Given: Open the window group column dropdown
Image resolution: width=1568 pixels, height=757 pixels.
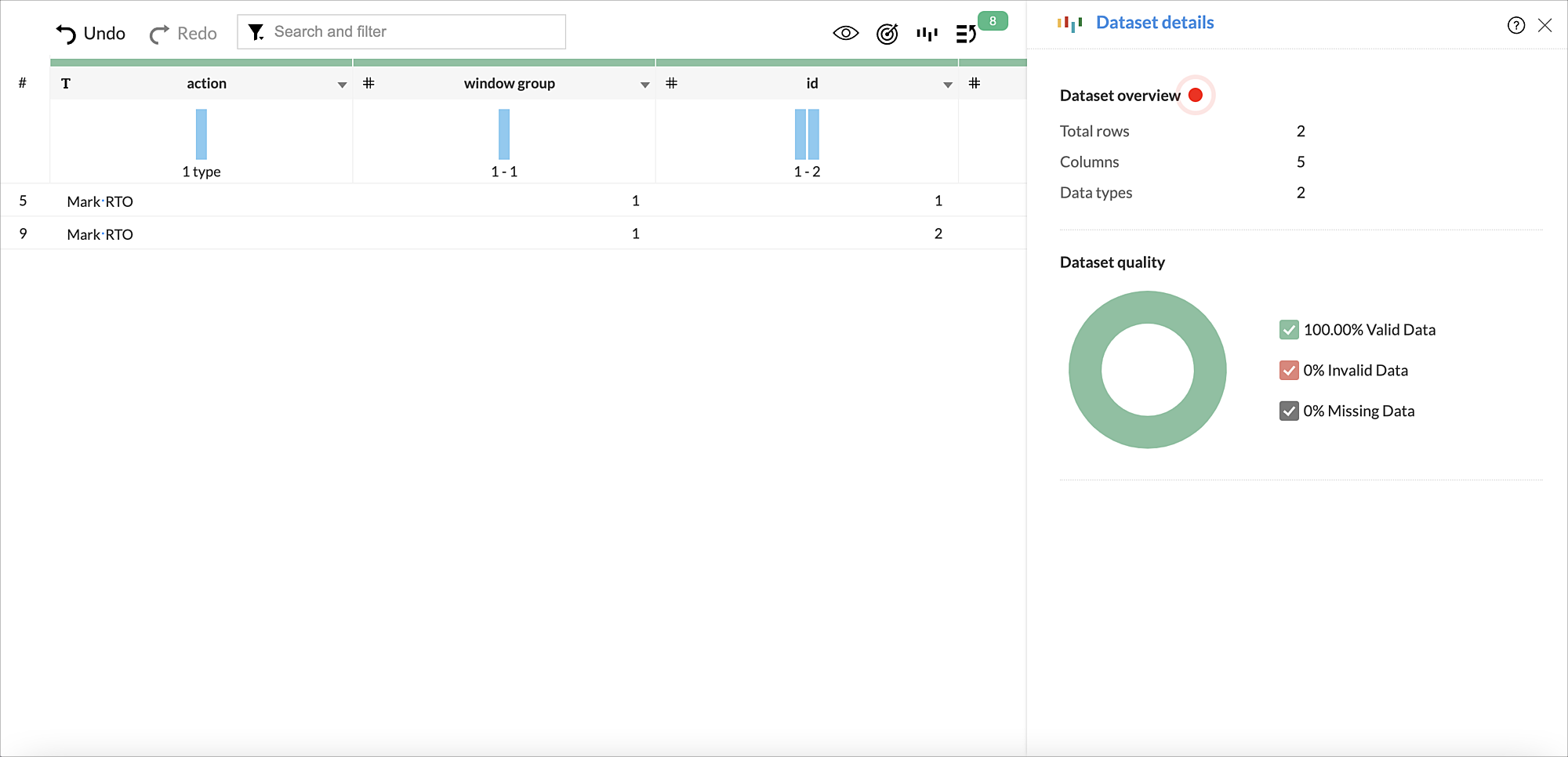Looking at the screenshot, I should point(644,83).
